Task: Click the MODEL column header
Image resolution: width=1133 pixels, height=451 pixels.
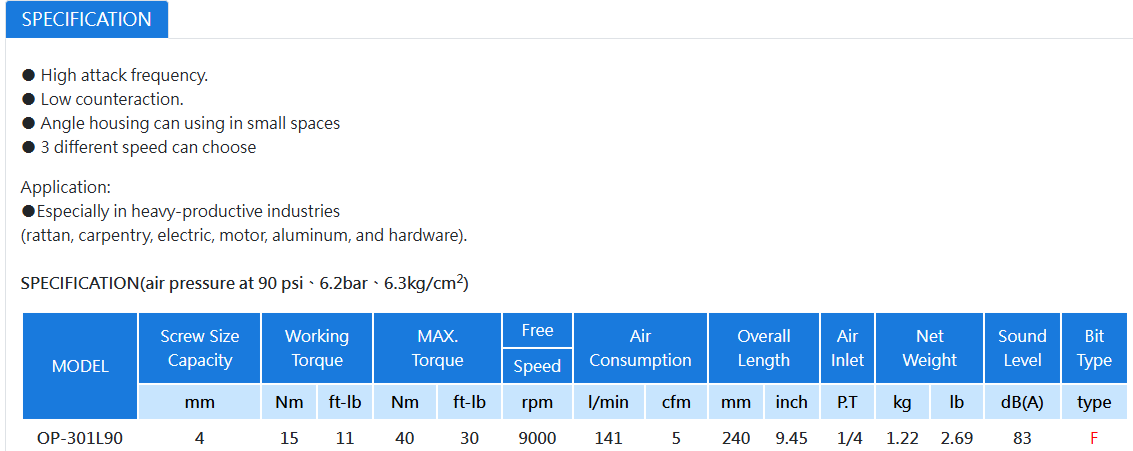Action: (80, 366)
